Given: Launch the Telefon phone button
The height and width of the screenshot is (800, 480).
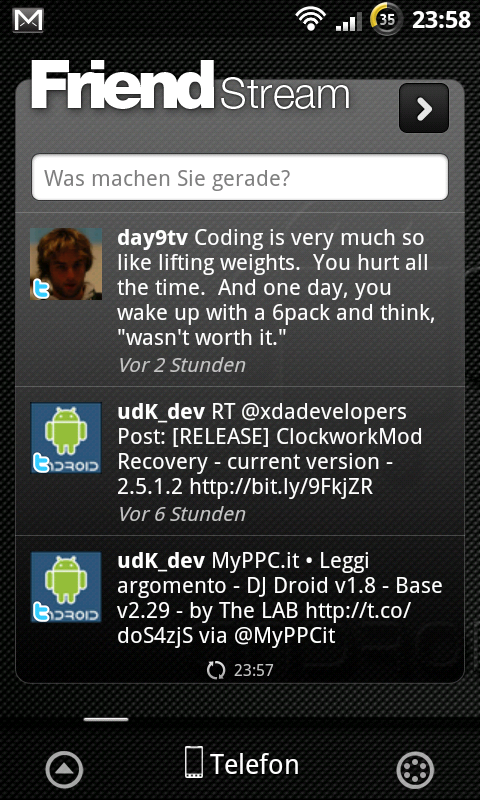Looking at the screenshot, I should (241, 764).
